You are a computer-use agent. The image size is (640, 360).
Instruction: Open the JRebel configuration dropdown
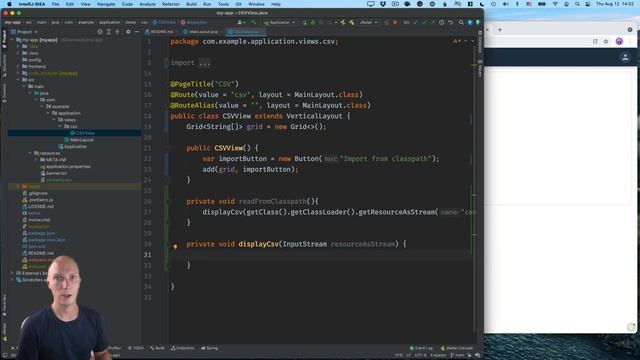pos(369,22)
